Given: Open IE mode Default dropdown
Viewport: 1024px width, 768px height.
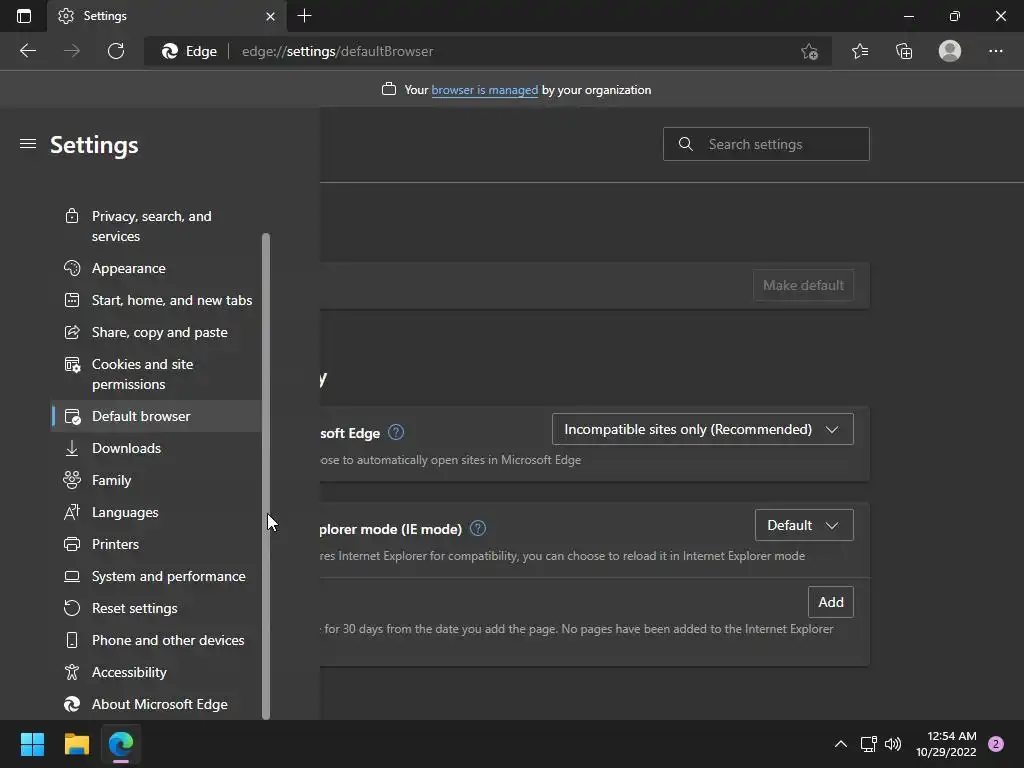Looking at the screenshot, I should pyautogui.click(x=804, y=525).
